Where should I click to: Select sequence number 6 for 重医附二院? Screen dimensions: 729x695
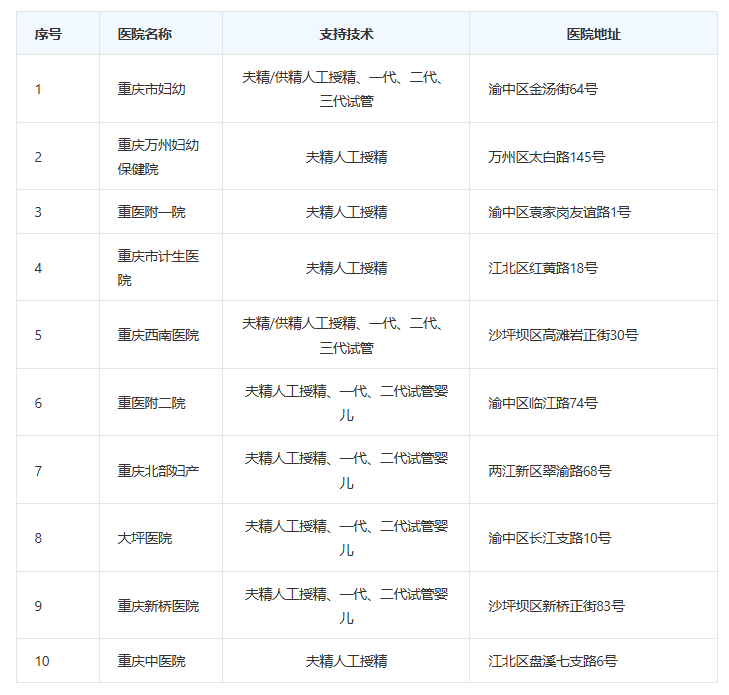click(38, 403)
